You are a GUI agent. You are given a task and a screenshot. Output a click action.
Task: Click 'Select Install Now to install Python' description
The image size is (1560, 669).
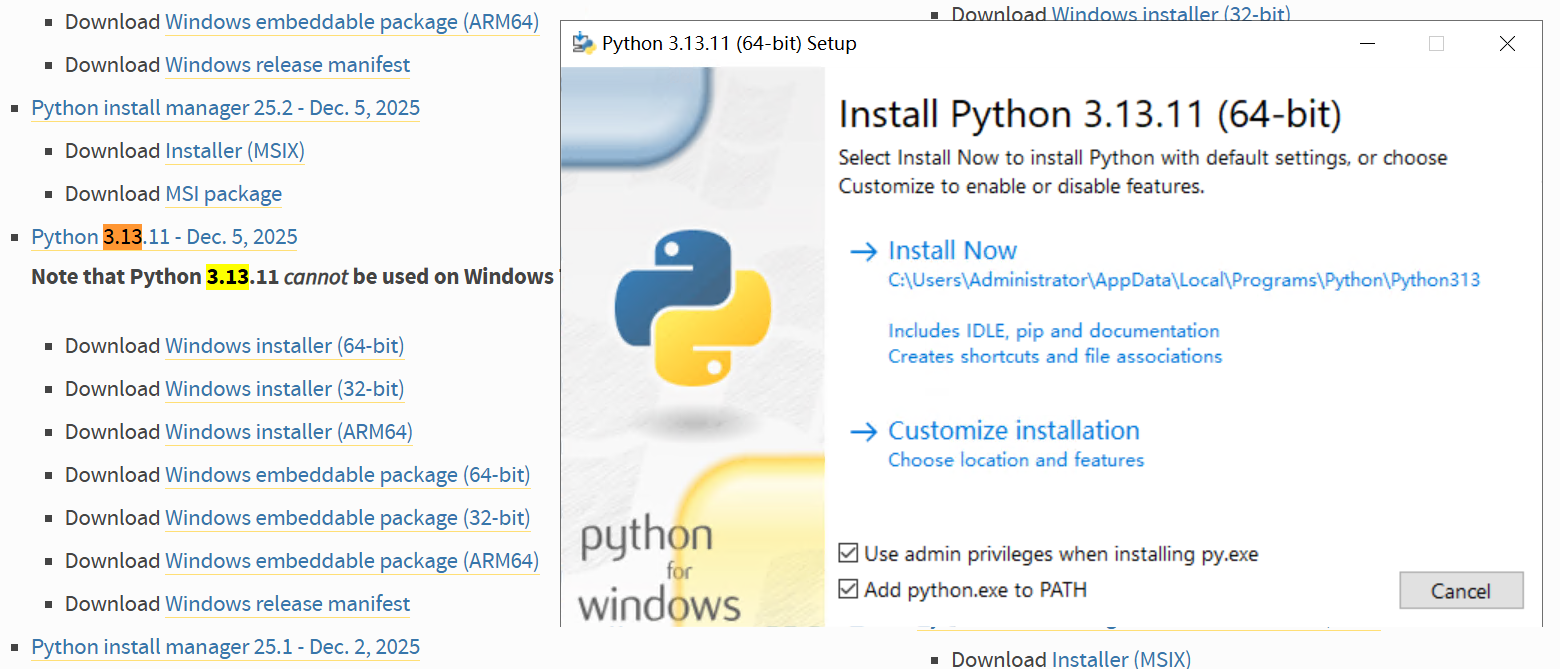point(1143,172)
